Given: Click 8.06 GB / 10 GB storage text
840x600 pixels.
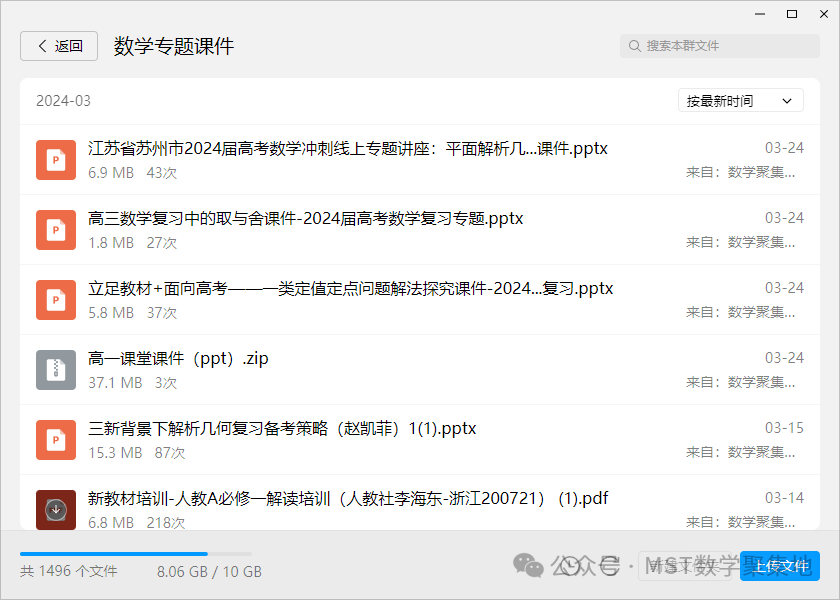Looking at the screenshot, I should (209, 572).
